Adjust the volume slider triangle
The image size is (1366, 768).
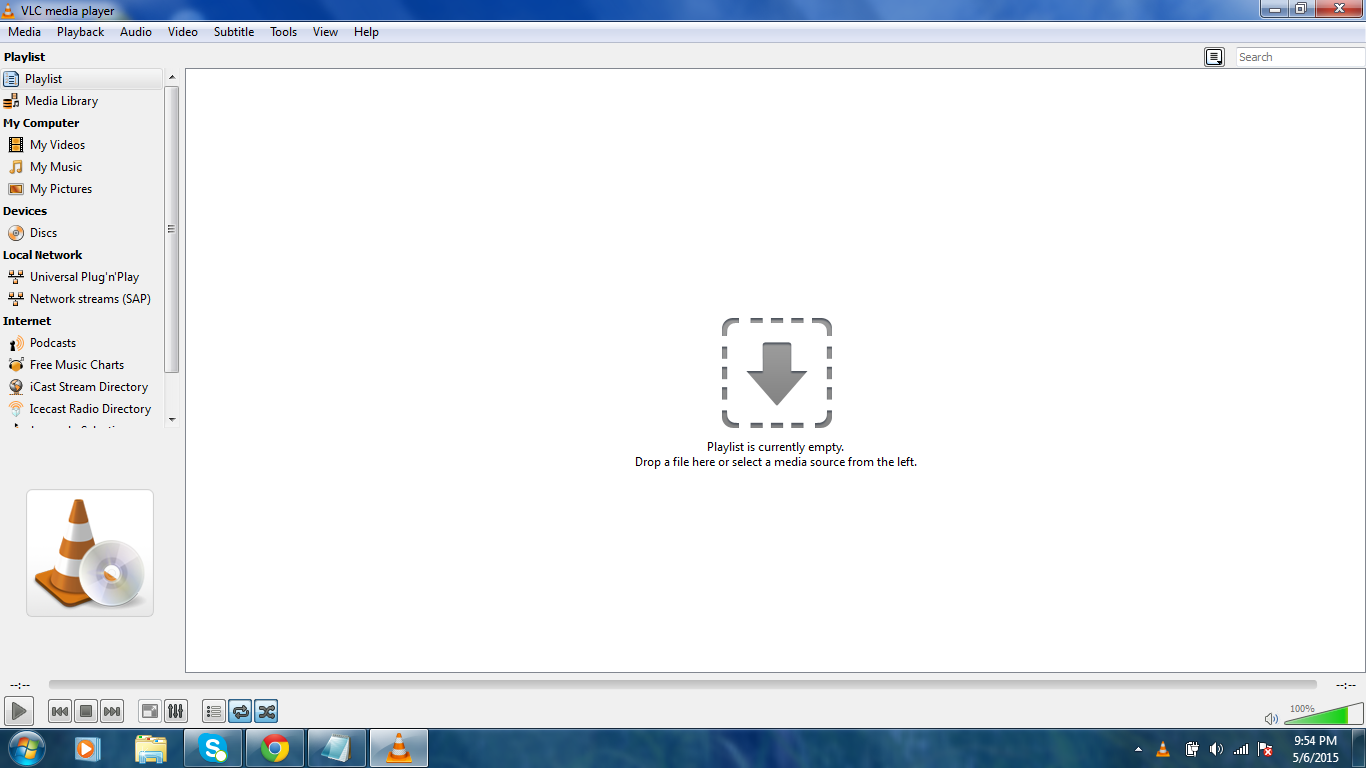click(x=1323, y=714)
